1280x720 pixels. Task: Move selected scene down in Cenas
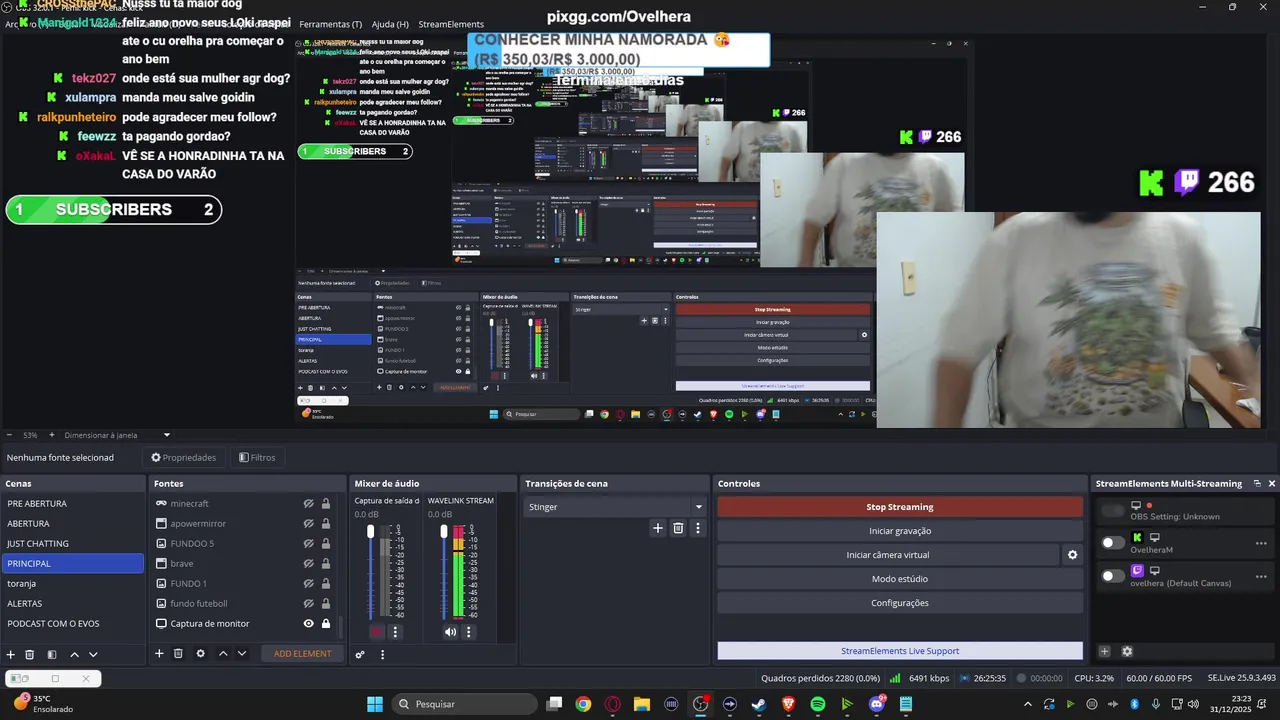click(x=93, y=654)
